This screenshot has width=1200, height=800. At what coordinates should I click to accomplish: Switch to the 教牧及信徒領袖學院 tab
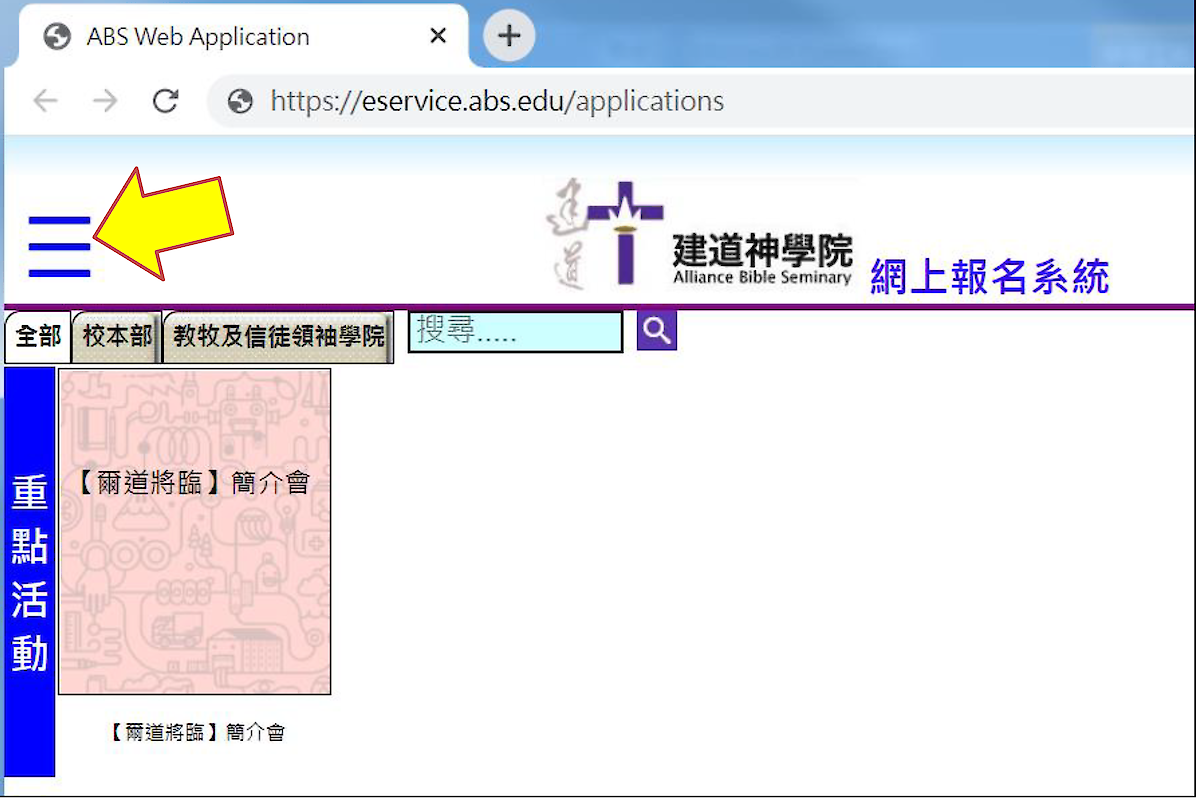[x=278, y=336]
